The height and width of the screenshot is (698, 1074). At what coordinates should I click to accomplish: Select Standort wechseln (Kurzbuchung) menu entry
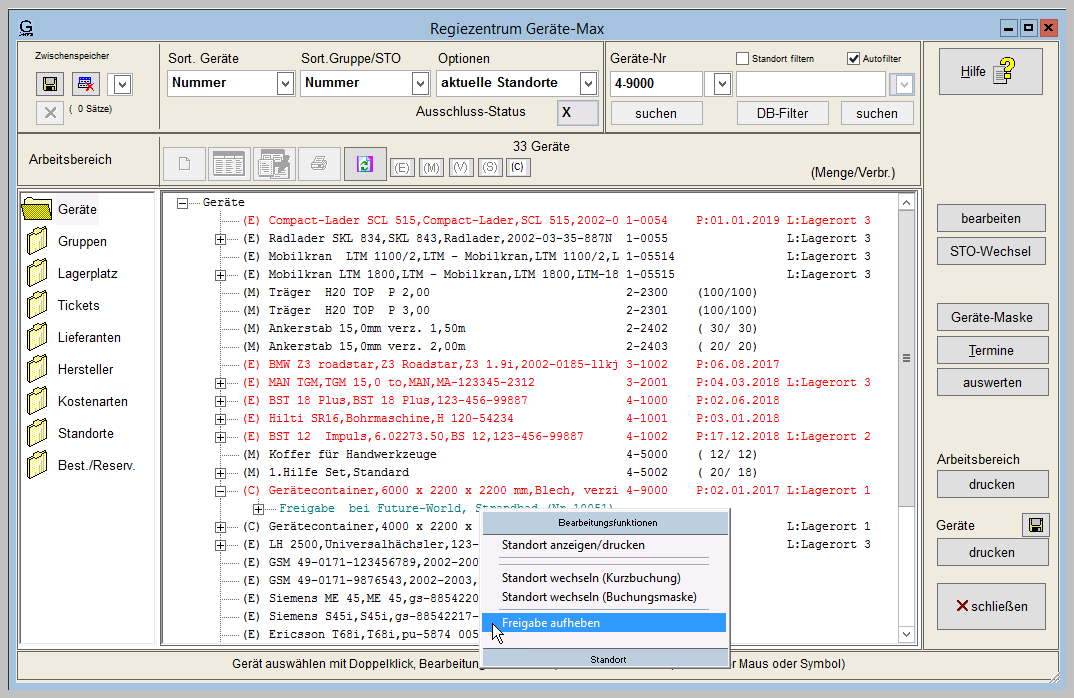pos(591,578)
